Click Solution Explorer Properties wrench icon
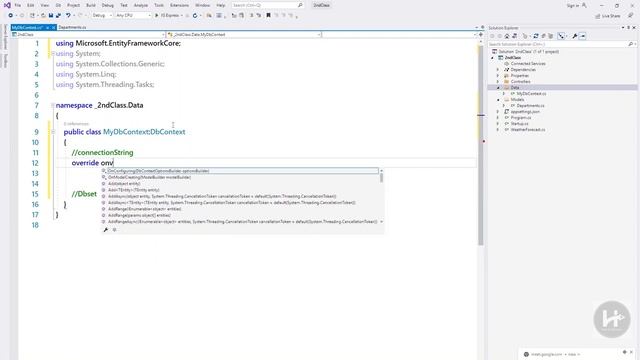Image resolution: width=640 pixels, height=360 pixels. [575, 36]
